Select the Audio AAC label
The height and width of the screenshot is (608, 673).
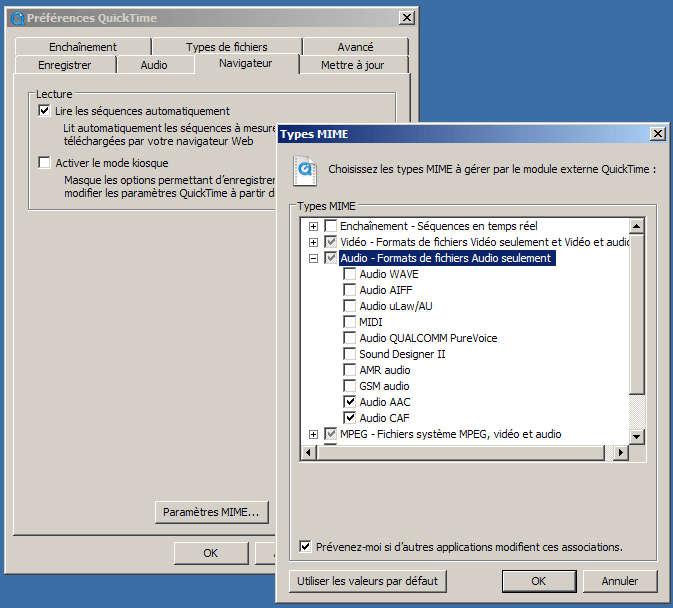(x=385, y=402)
